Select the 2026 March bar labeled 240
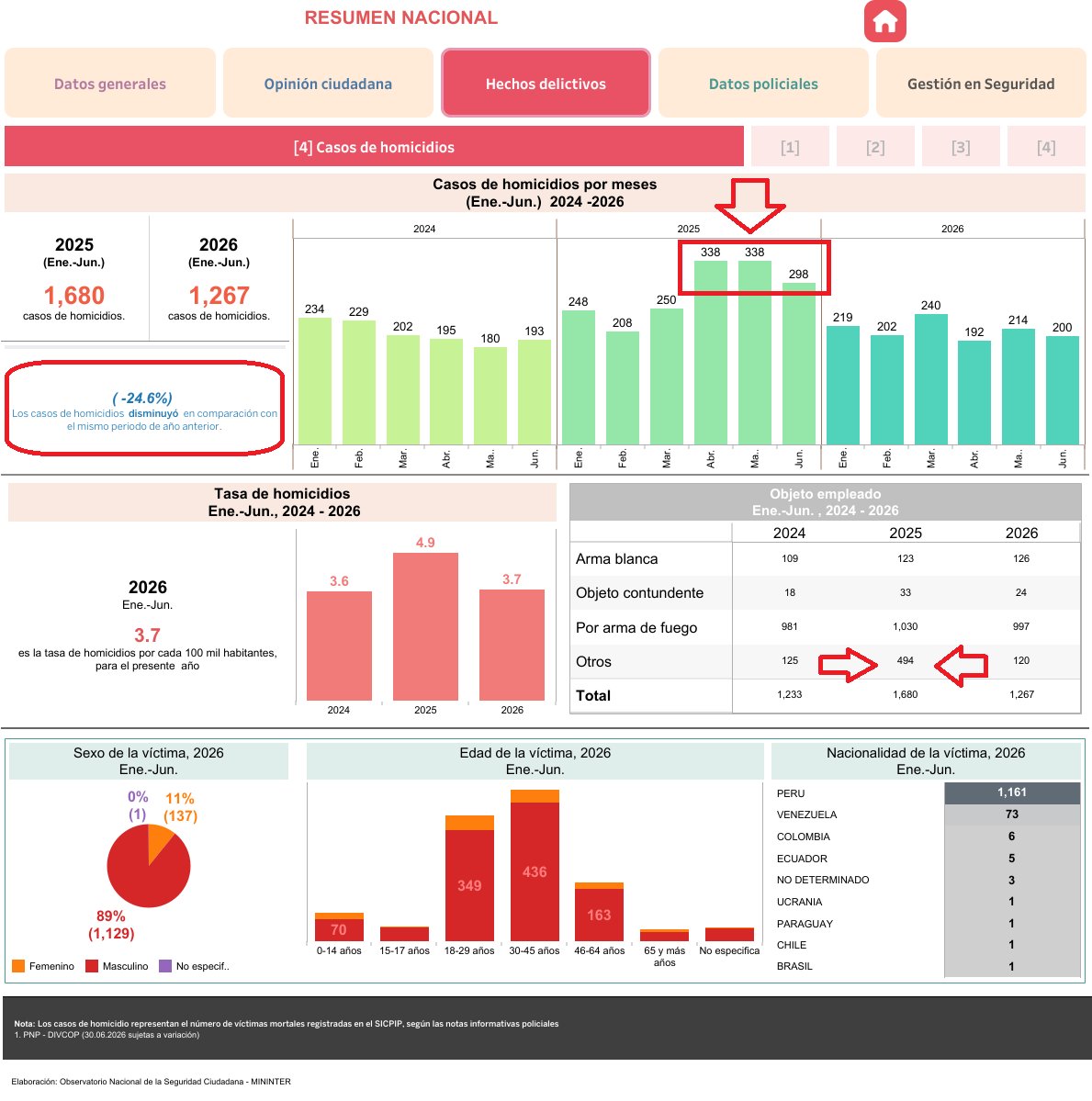 coord(930,379)
